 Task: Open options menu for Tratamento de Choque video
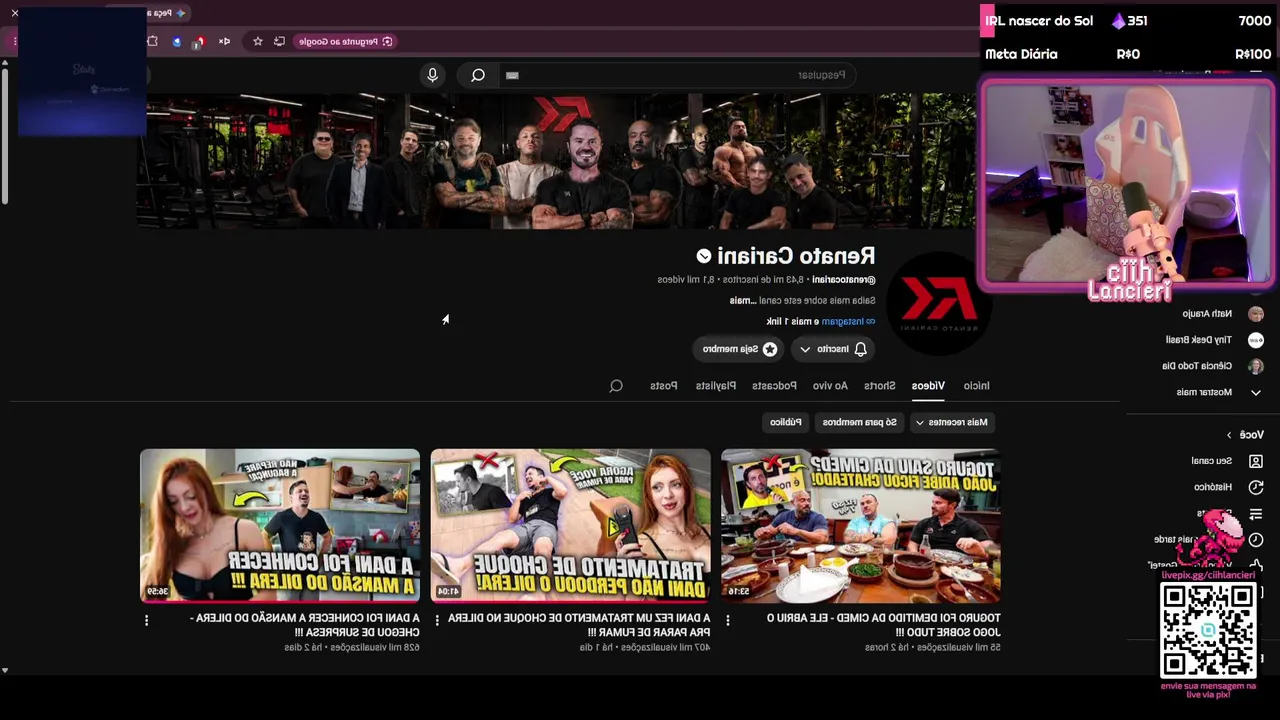tap(437, 620)
